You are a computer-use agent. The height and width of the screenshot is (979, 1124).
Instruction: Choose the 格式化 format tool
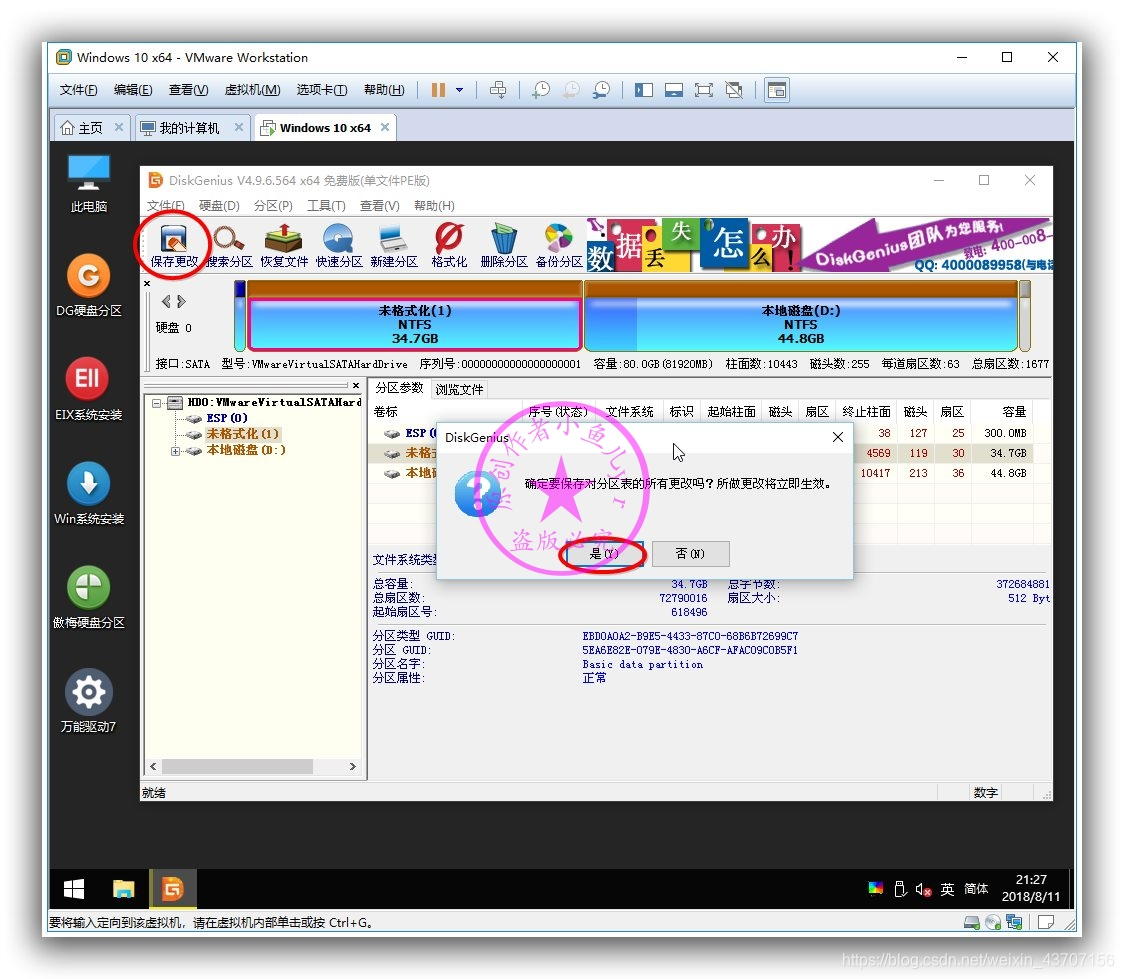tap(449, 246)
